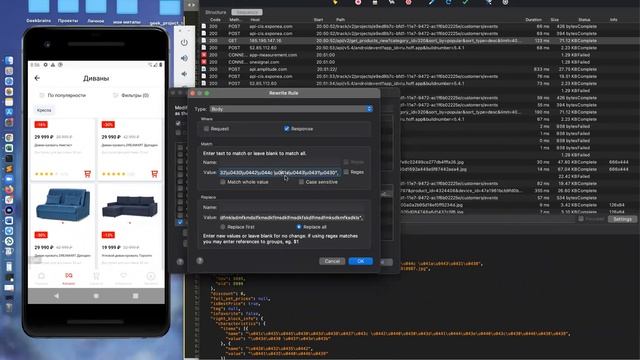
Task: Open help in the window behind the dialog
Action: tap(180, 262)
